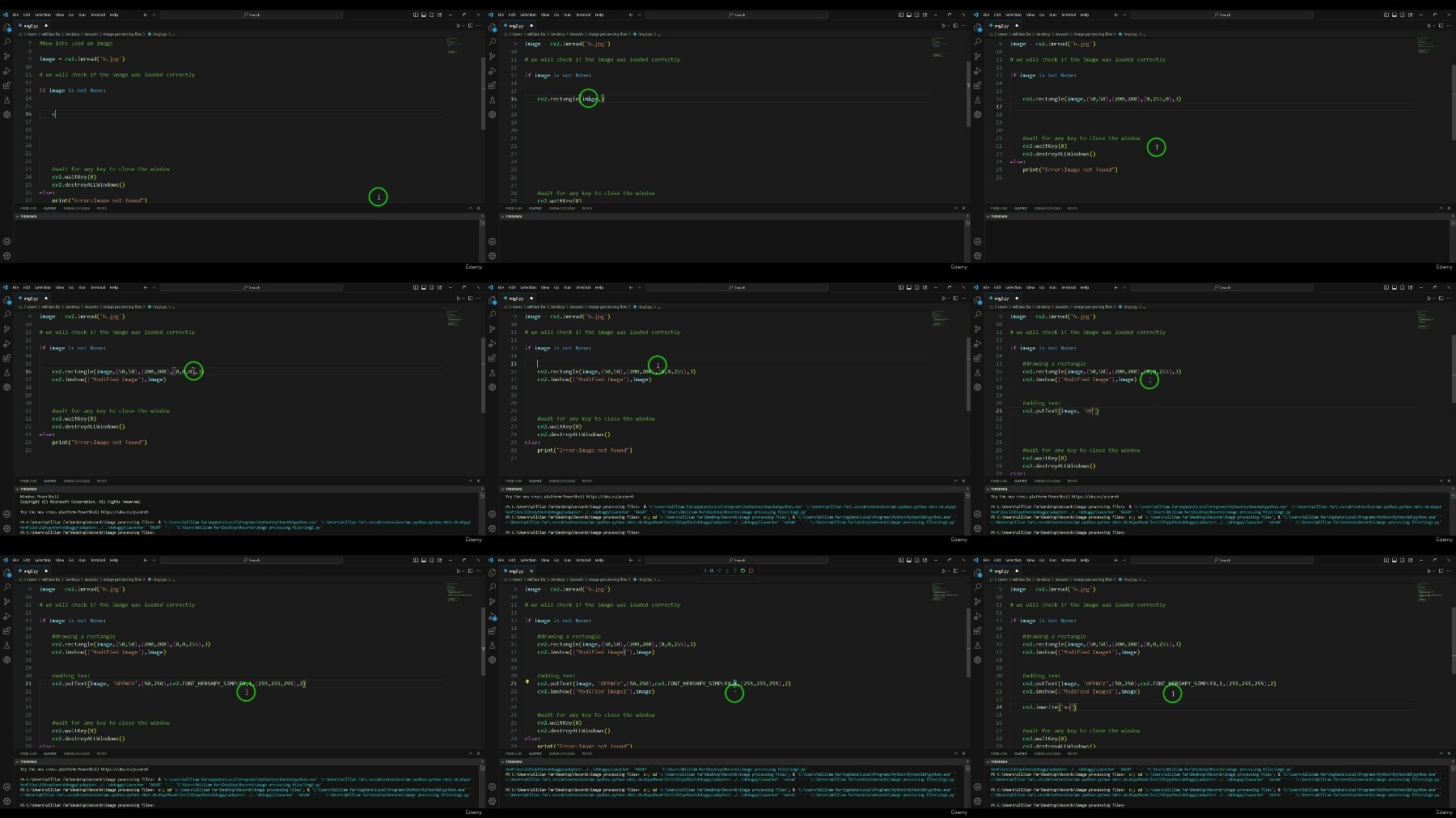Open Extensions in the '#Now lets load' frame
Image resolution: width=1456 pixels, height=818 pixels.
(6, 86)
